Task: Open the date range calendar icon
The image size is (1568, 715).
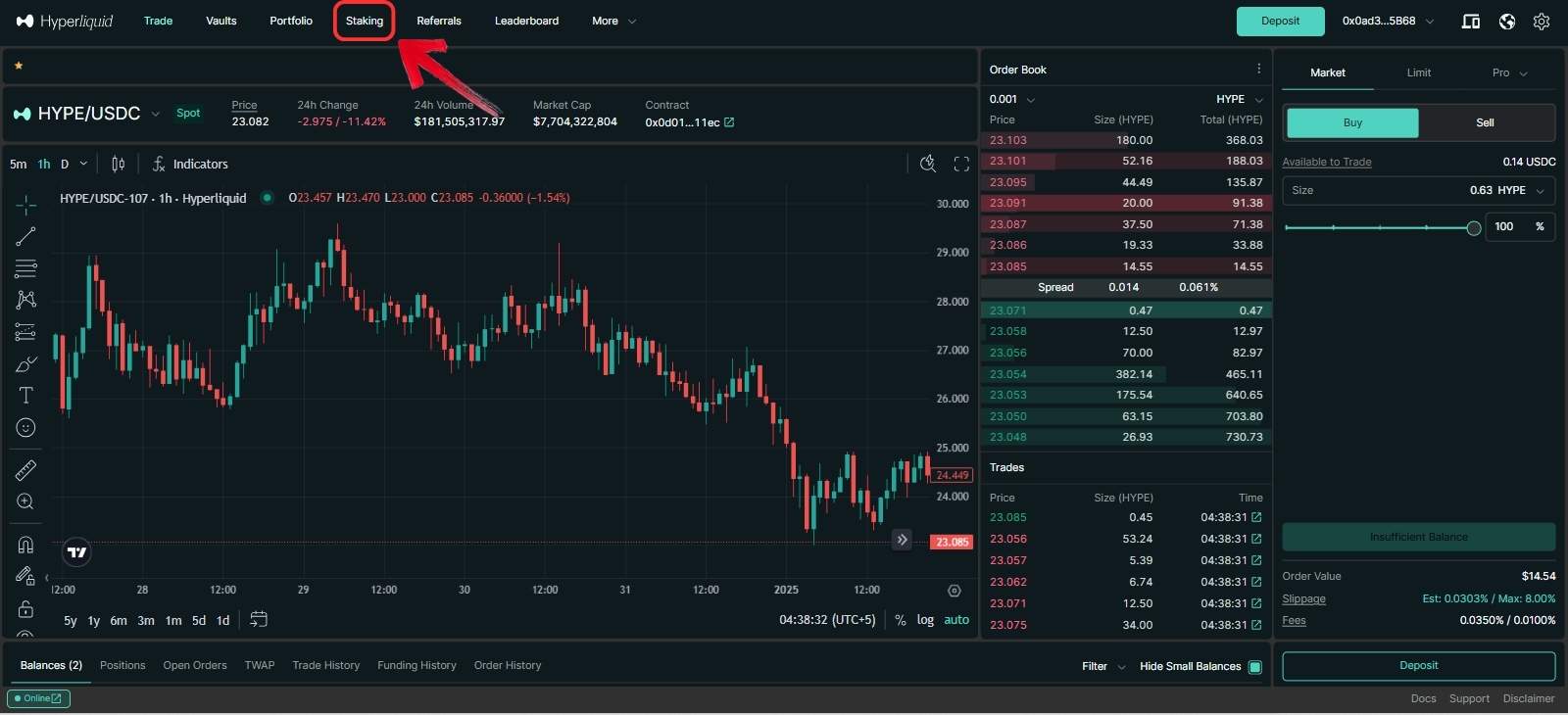Action: (259, 619)
